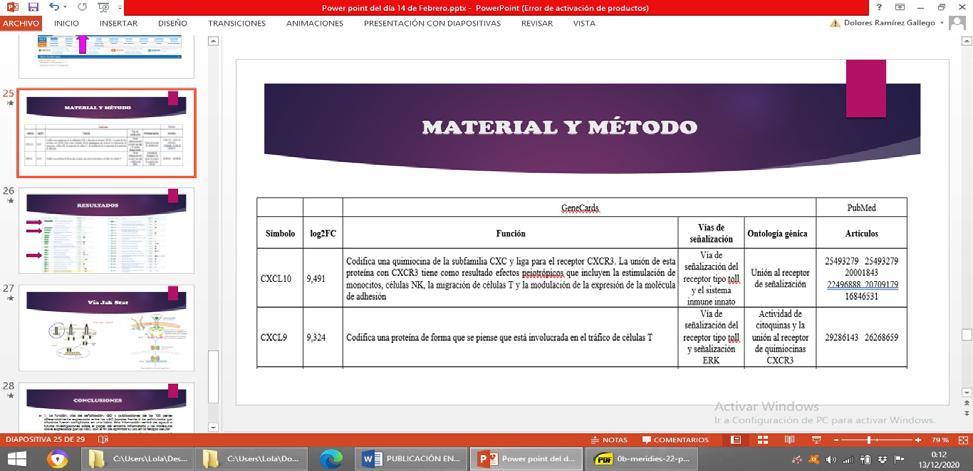Click the Artículos column header
Screen dimensions: 973x471
[861, 233]
